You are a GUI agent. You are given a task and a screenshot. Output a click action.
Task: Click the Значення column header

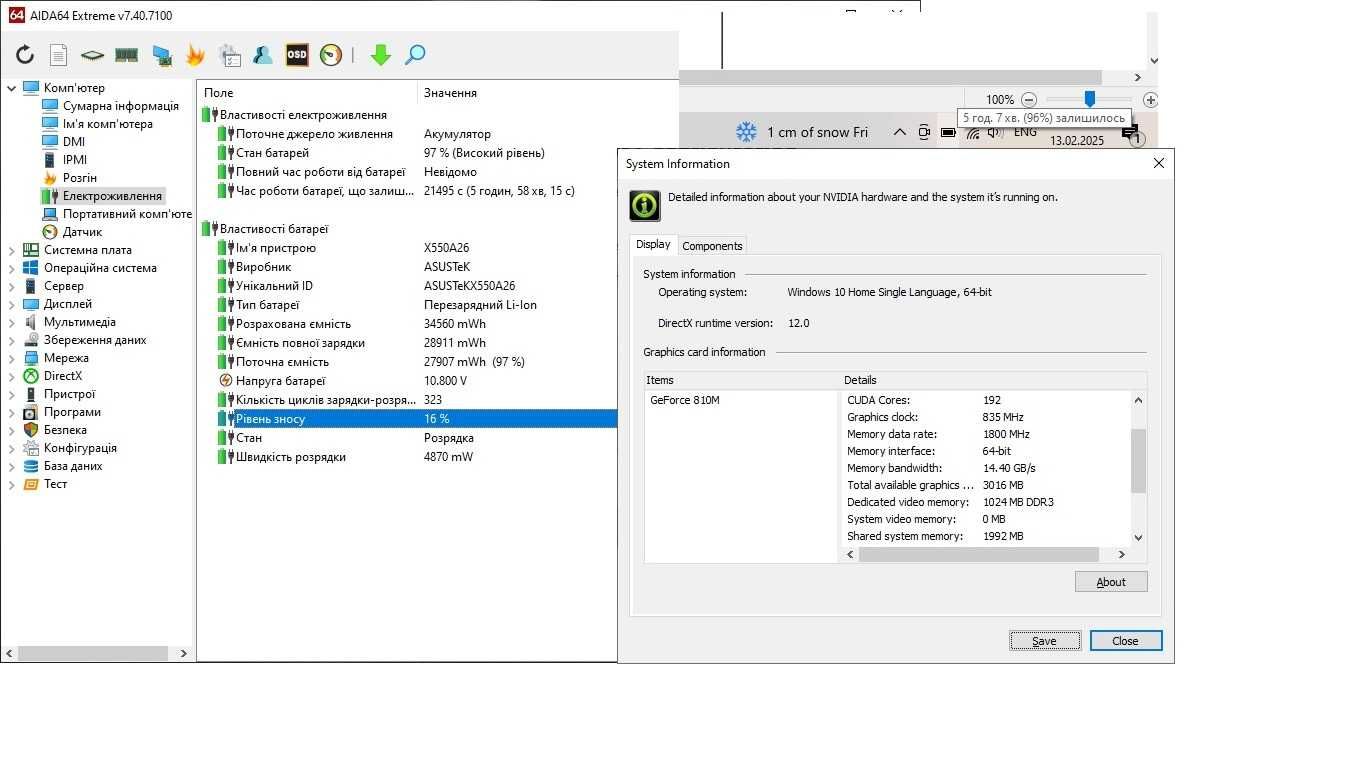(x=548, y=93)
